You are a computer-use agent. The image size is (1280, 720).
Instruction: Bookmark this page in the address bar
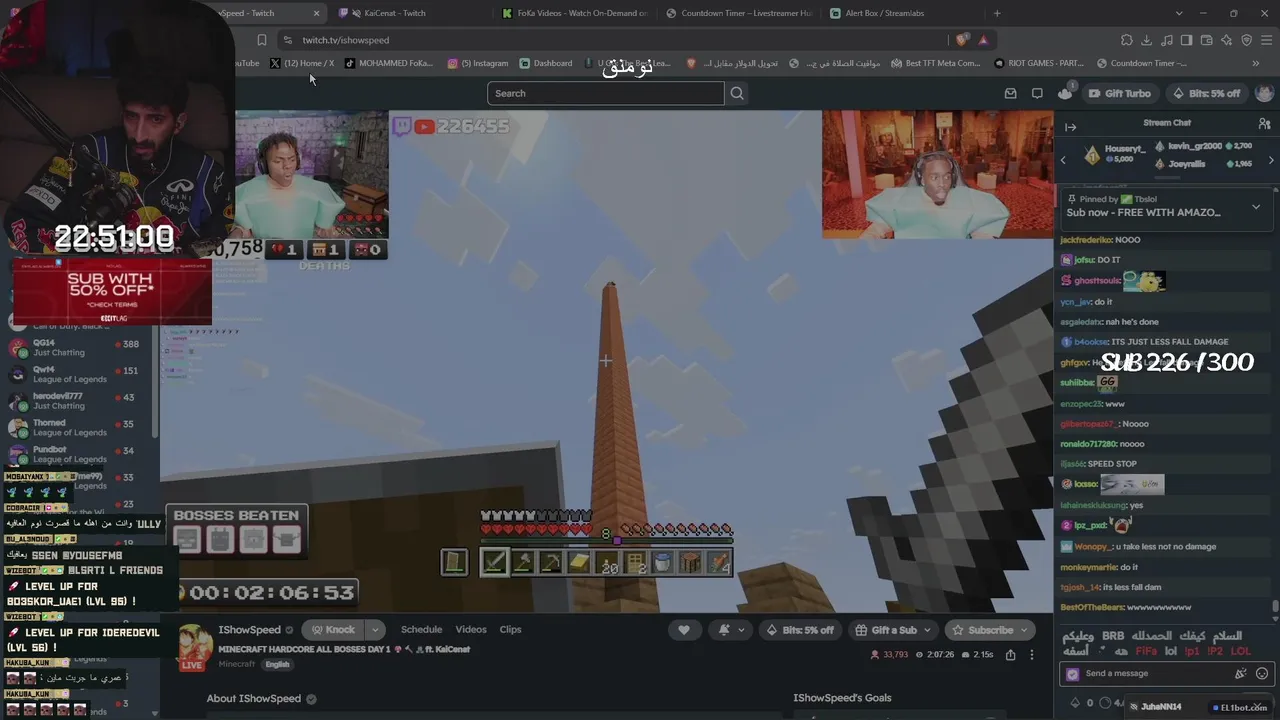tap(262, 40)
